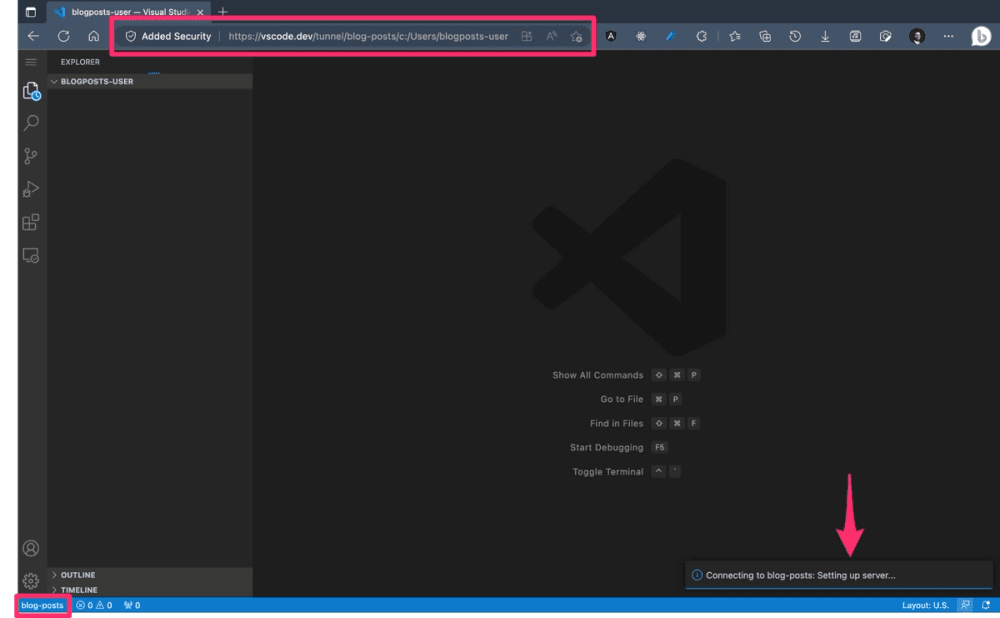Open the Search view in the sidebar
The image size is (1000, 618).
tap(30, 122)
